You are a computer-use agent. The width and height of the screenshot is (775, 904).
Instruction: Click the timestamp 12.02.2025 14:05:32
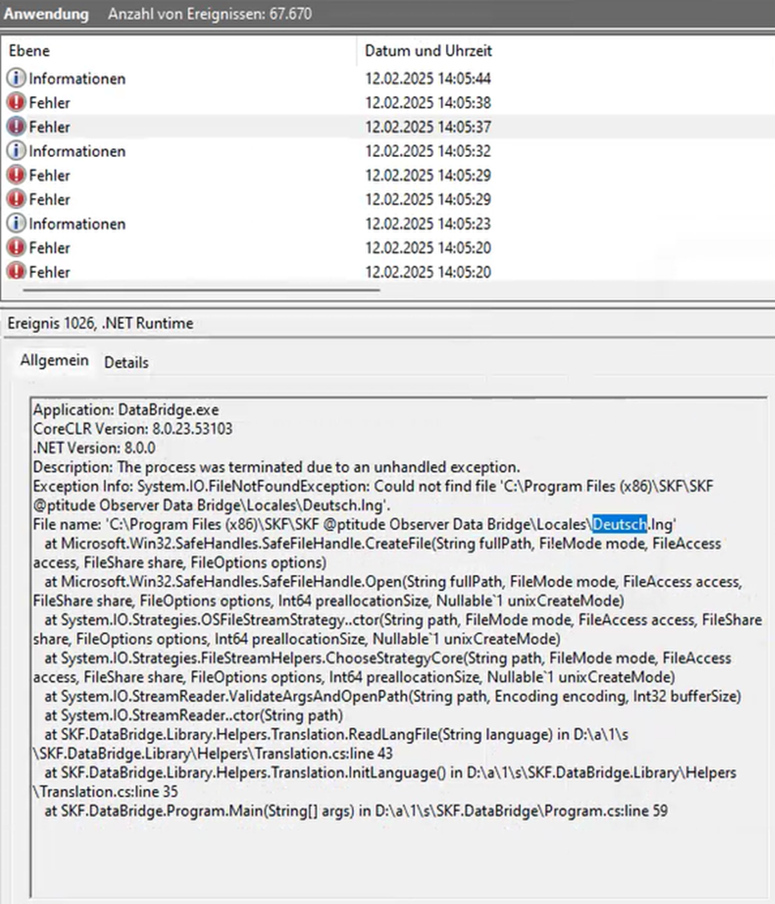(426, 151)
